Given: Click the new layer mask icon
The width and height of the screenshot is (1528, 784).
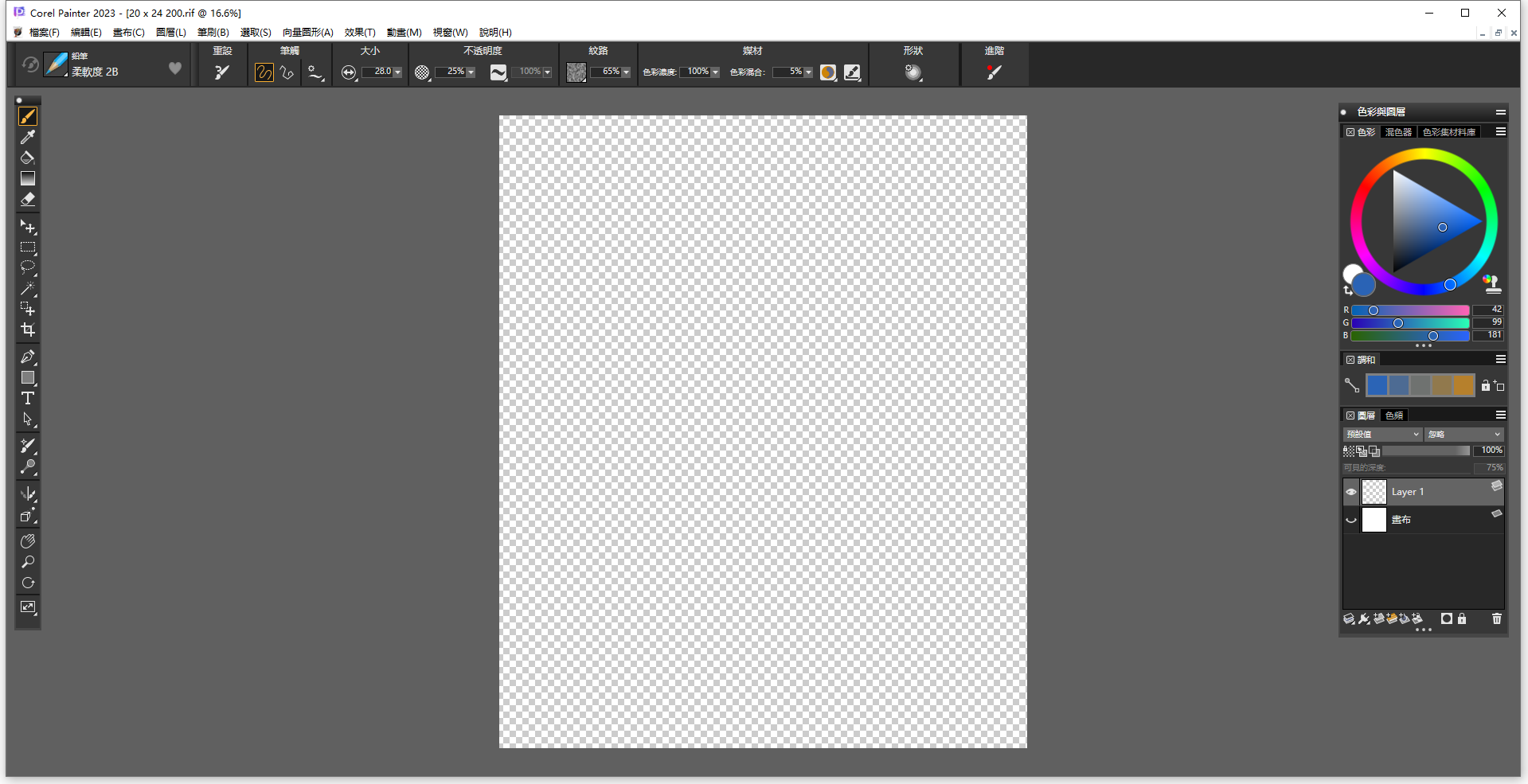Looking at the screenshot, I should (1446, 618).
